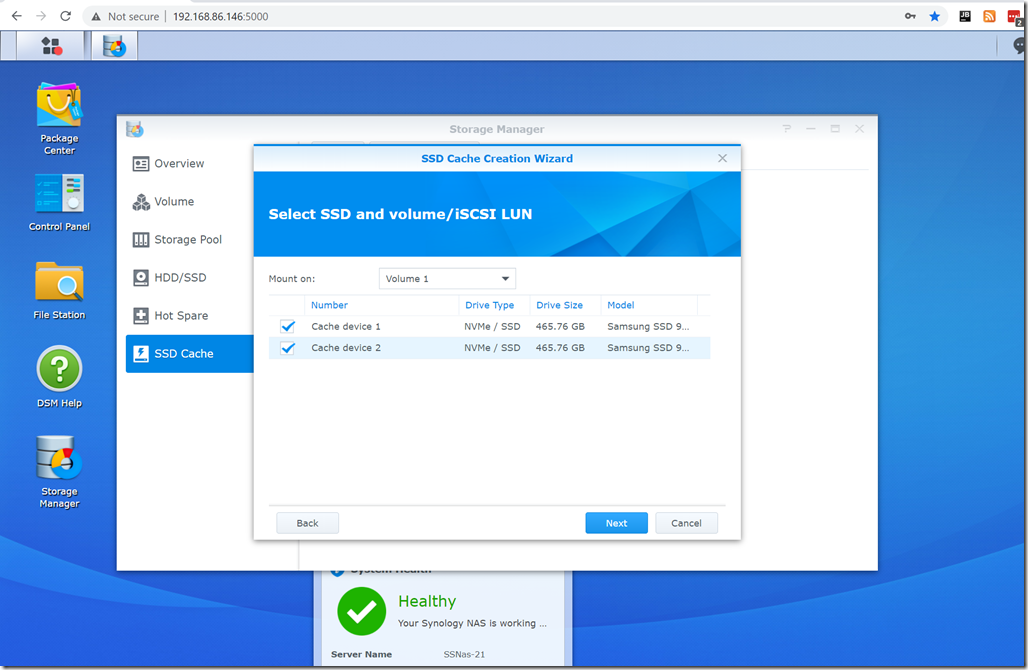The height and width of the screenshot is (670, 1028).
Task: Open the JB browser extension
Action: coord(965,16)
